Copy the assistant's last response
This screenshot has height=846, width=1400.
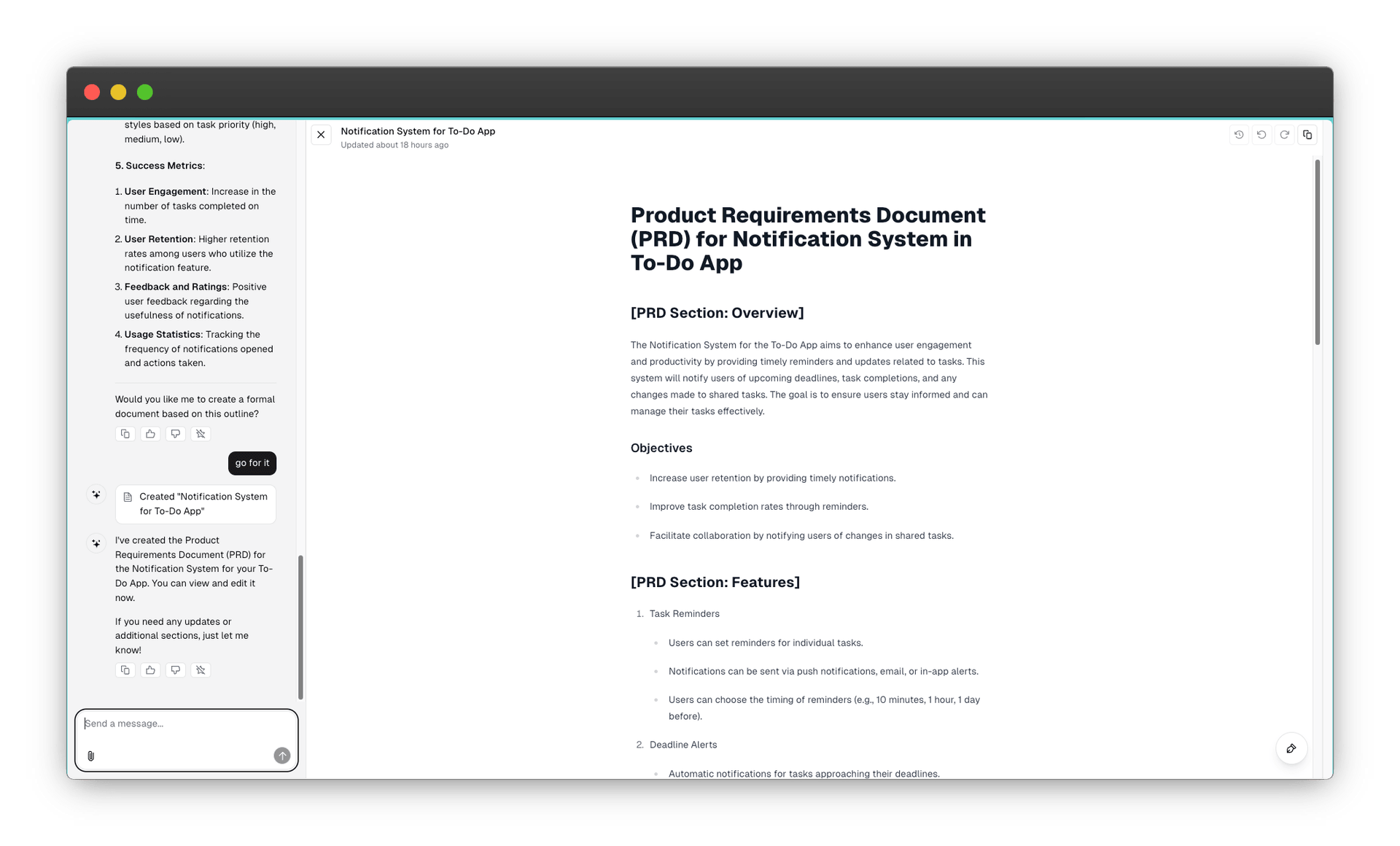pos(125,670)
